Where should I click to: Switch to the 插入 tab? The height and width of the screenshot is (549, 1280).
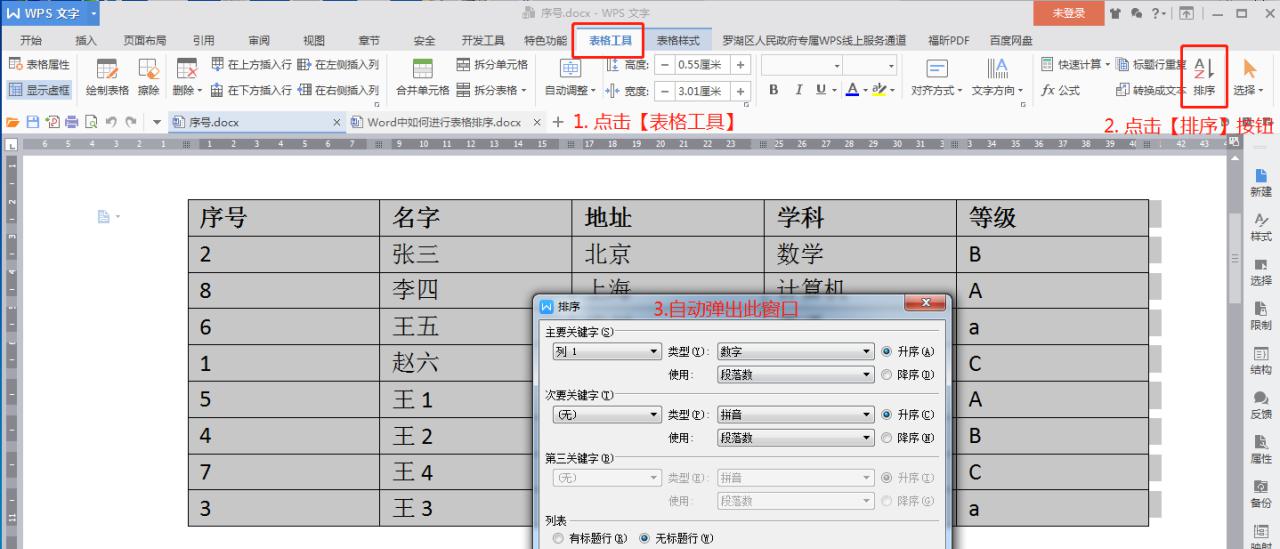pos(86,40)
